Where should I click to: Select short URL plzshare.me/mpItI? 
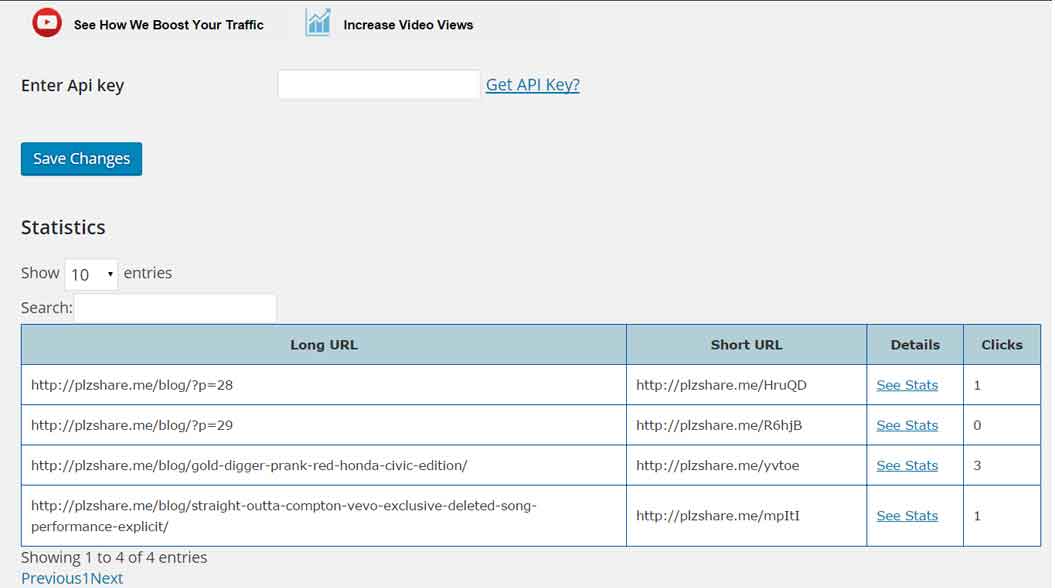coord(718,516)
